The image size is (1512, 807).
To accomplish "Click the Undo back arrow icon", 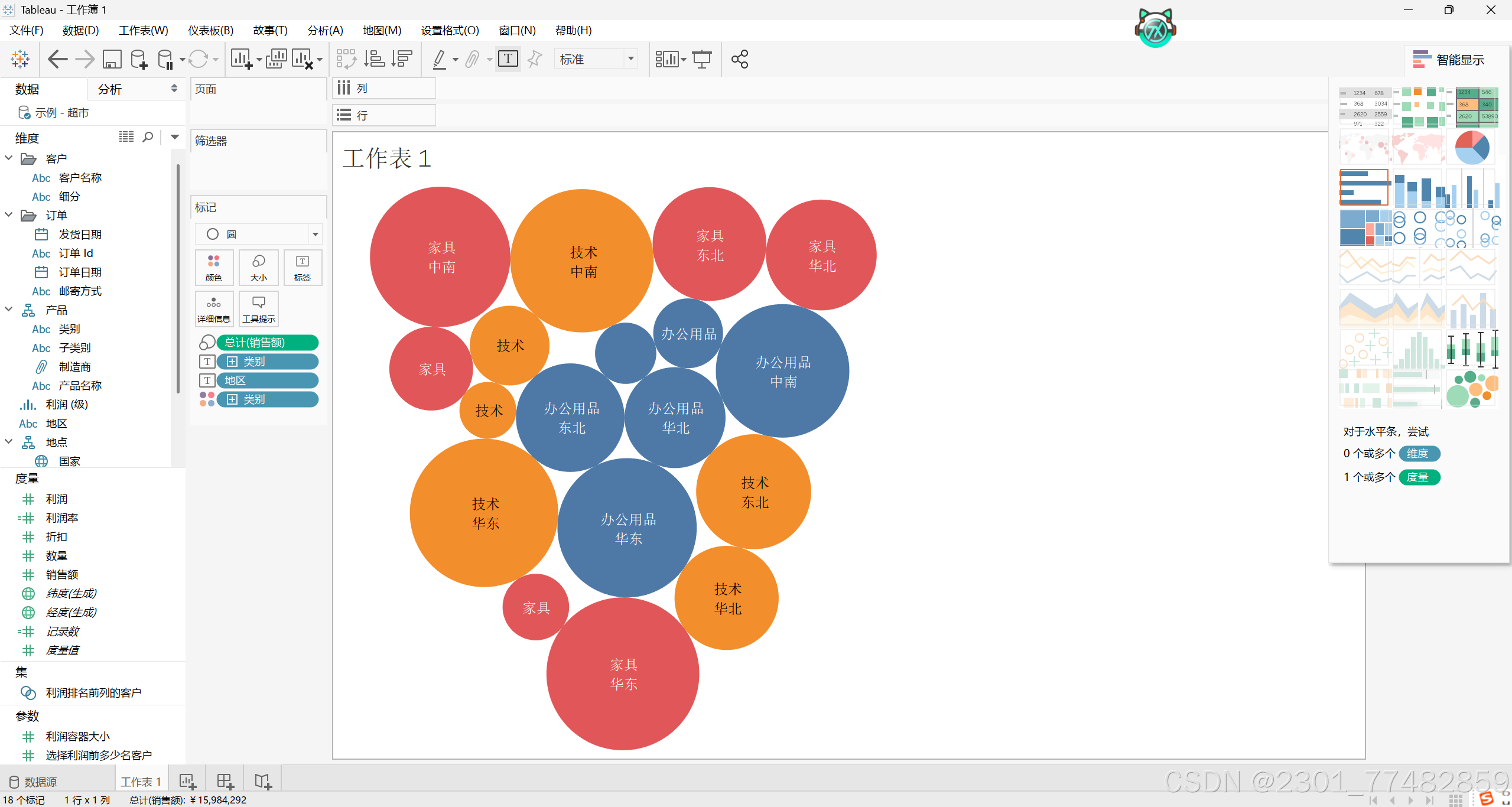I will click(x=57, y=59).
